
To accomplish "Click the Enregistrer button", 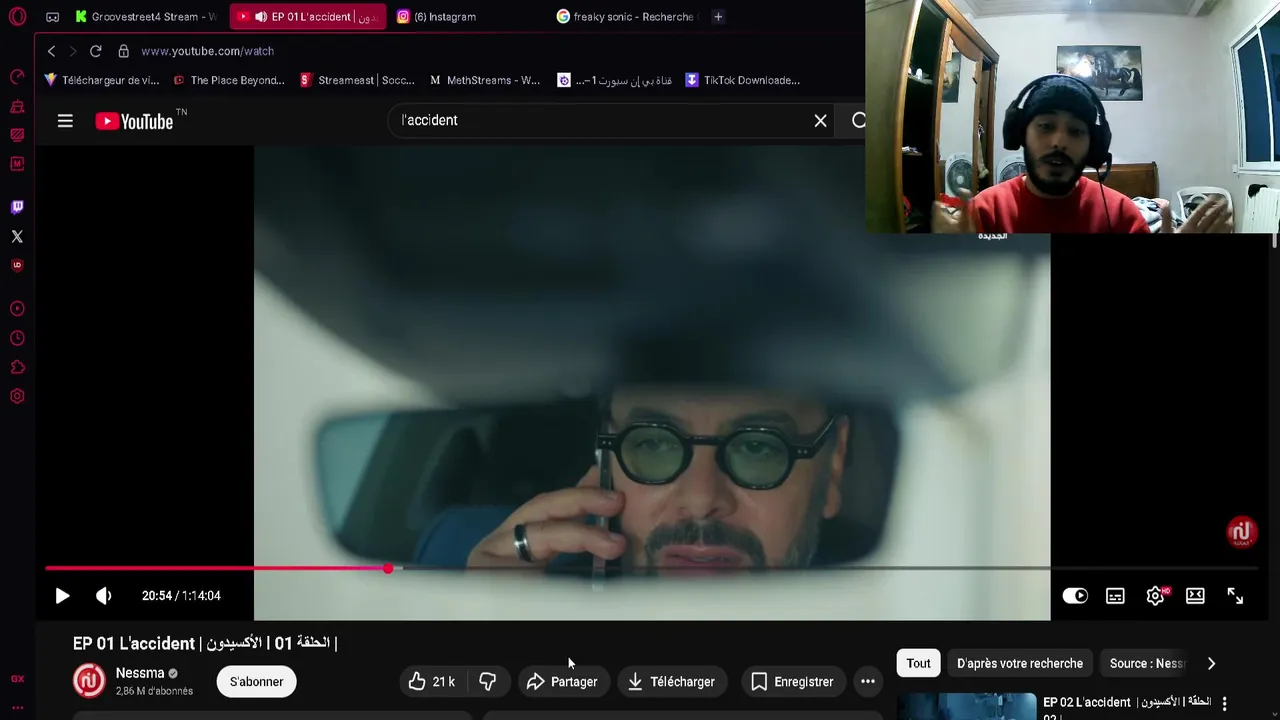I will click(x=793, y=682).
